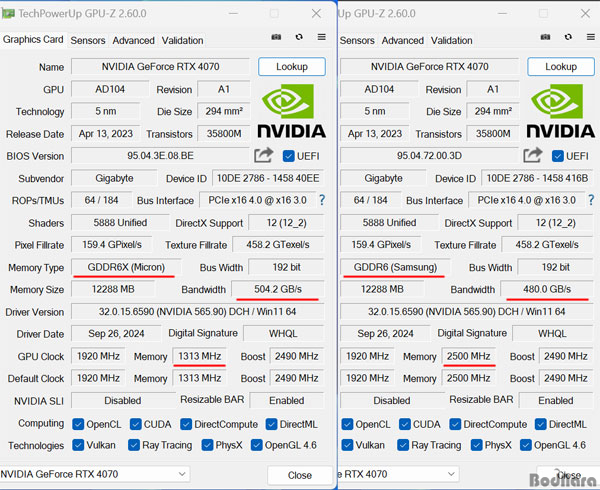Toggle Ray Tracing checkbox in left window
The height and width of the screenshot is (490, 600).
click(x=134, y=445)
